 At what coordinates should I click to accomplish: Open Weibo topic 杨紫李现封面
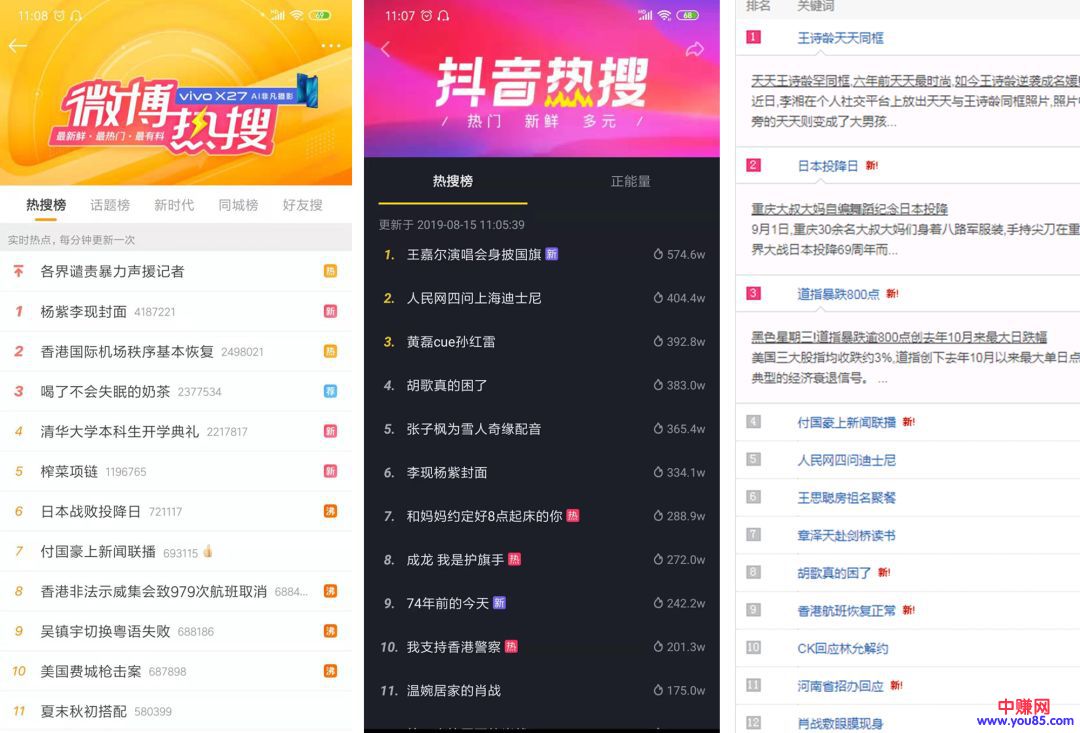click(x=84, y=311)
